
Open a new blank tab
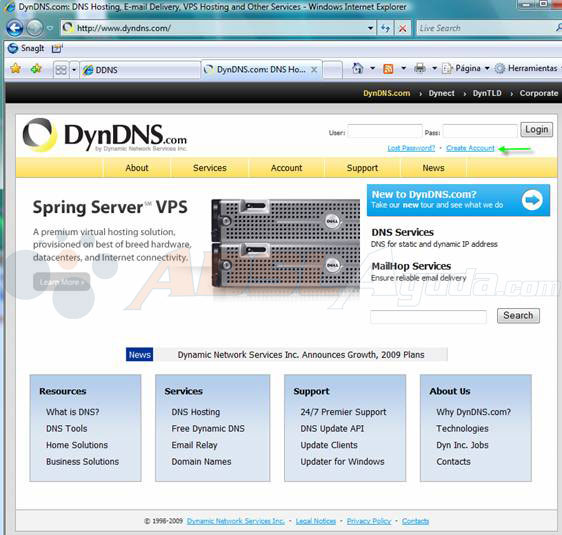[333, 70]
